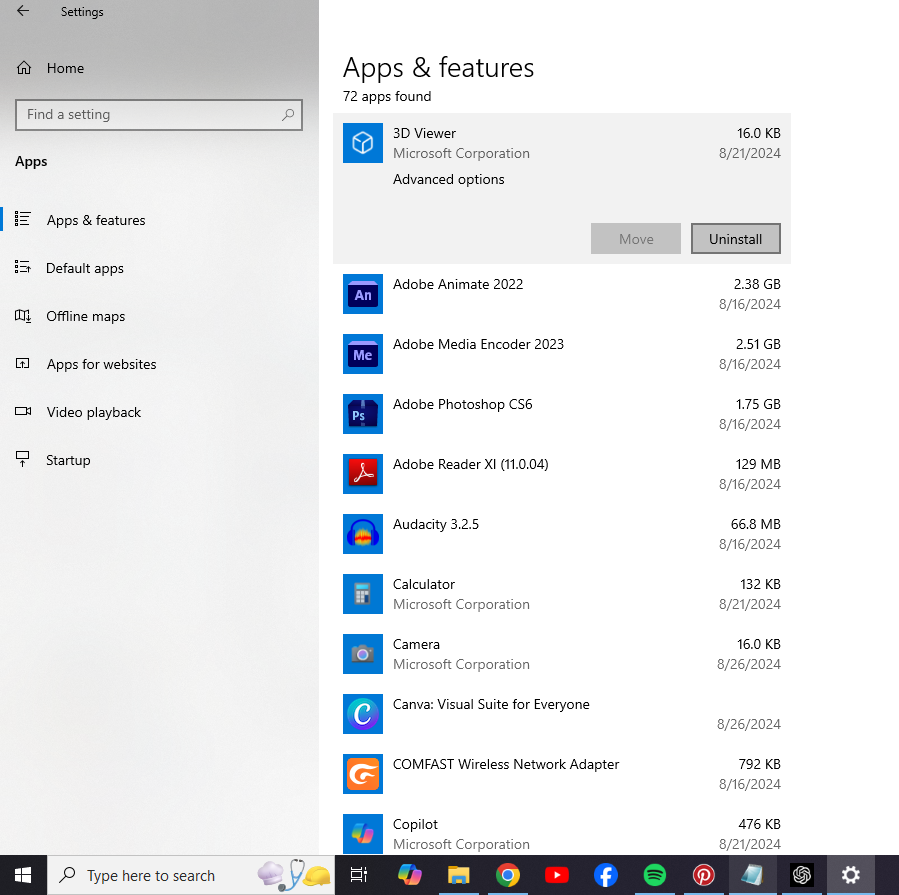899x895 pixels.
Task: Click the 792 KB size value
Action: pos(759,764)
